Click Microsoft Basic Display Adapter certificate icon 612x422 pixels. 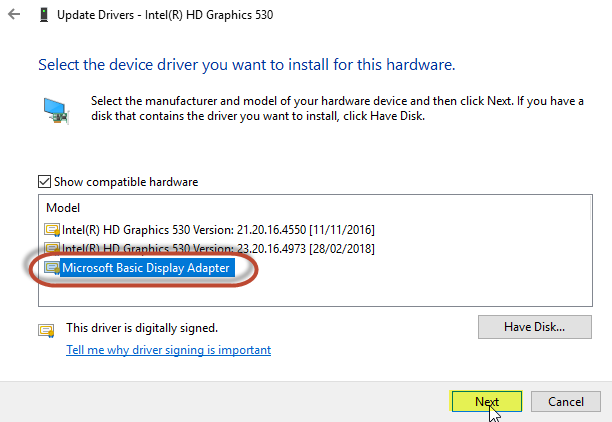52,268
